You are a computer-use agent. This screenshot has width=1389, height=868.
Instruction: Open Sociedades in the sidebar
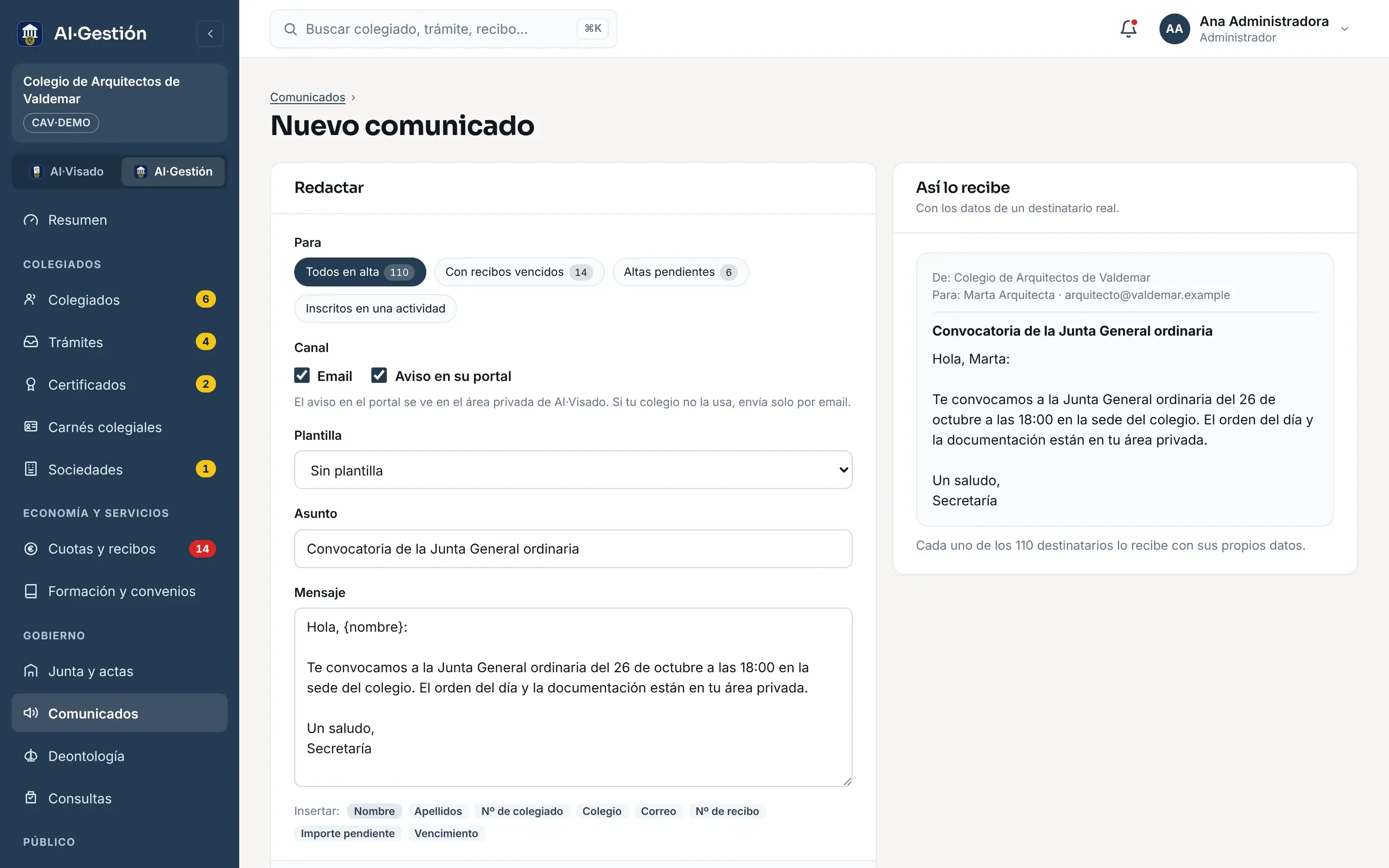(120, 470)
